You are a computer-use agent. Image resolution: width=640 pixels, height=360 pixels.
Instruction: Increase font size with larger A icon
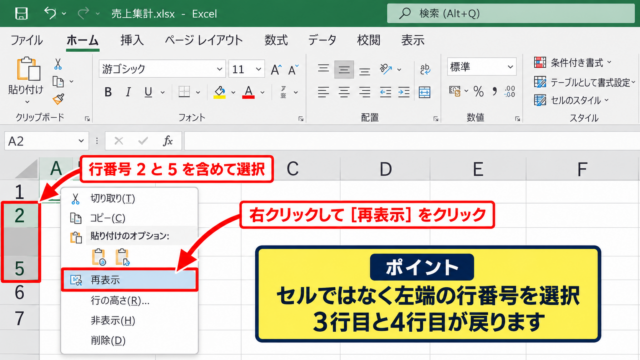click(x=276, y=69)
